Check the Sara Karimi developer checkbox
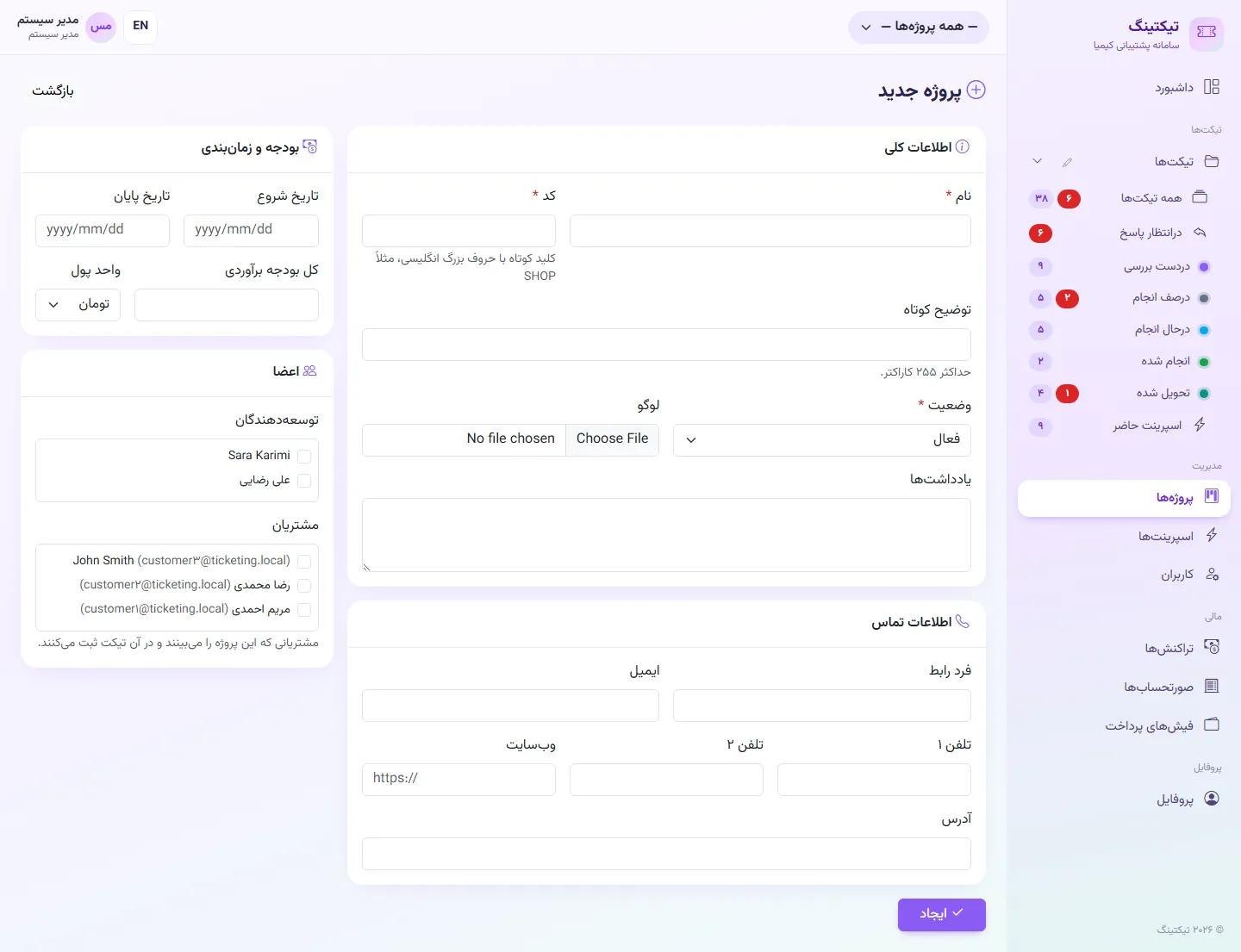The image size is (1241, 952). click(x=304, y=457)
